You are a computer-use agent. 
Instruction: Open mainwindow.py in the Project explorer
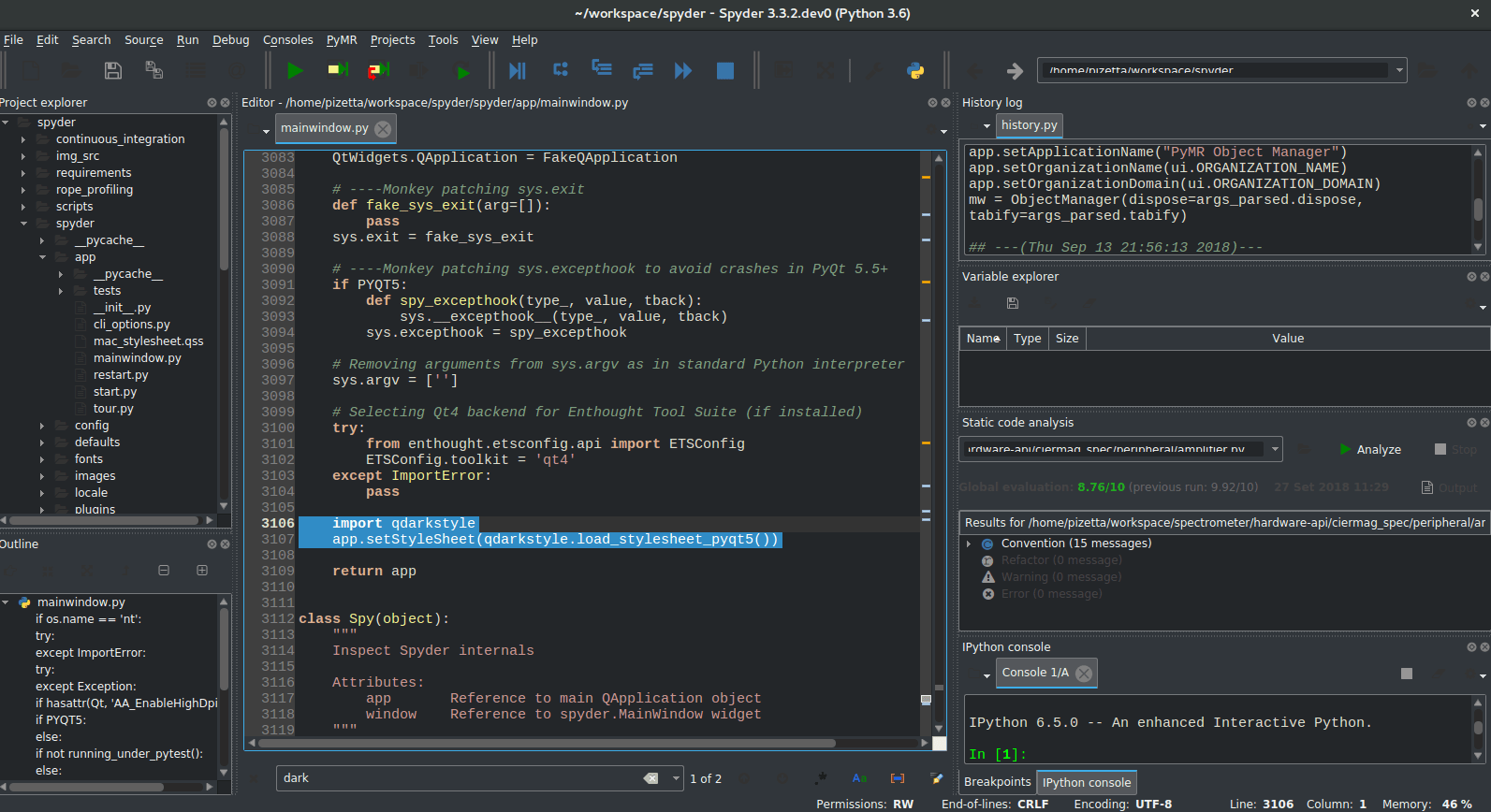(137, 358)
